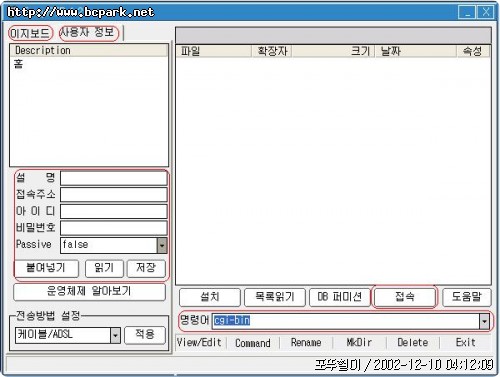
Task: Click the date text in status bar
Action: click(433, 365)
